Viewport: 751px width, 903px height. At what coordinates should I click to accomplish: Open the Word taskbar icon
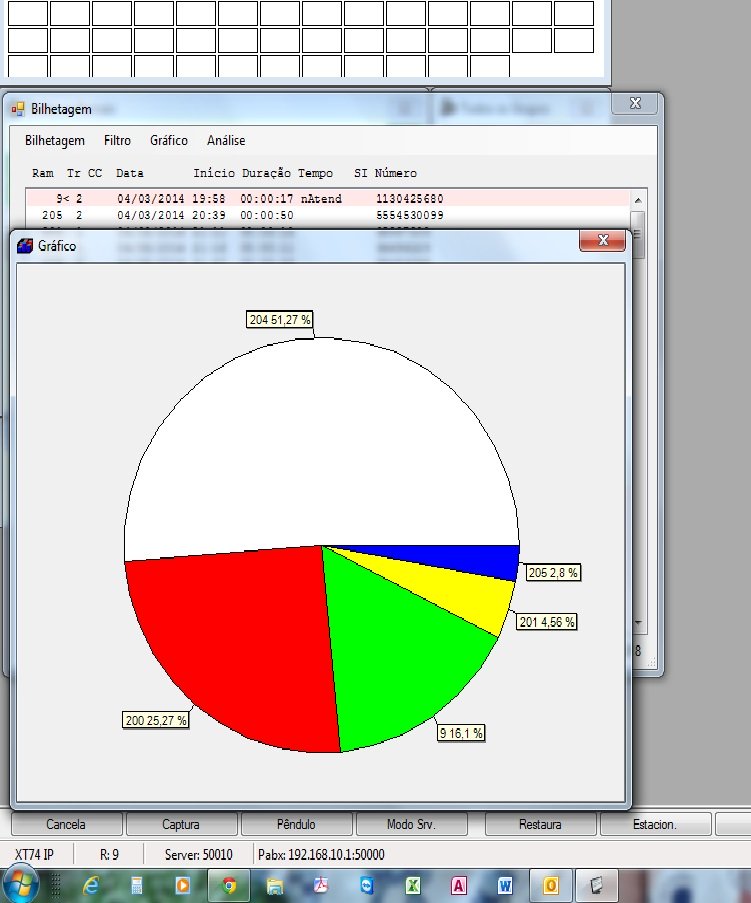pos(504,885)
